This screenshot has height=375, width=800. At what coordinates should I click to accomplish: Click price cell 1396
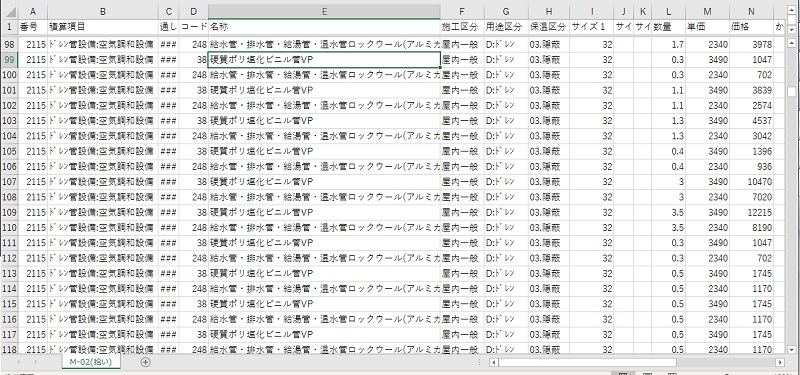[752, 151]
